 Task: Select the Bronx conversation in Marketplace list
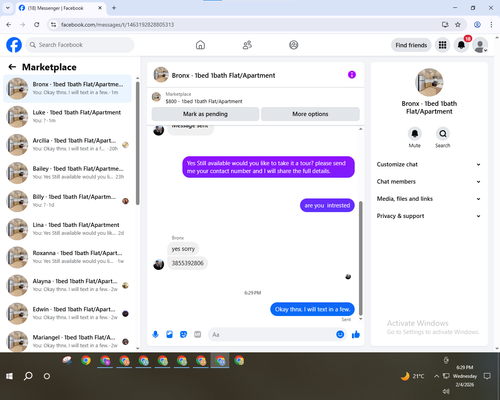(x=68, y=89)
